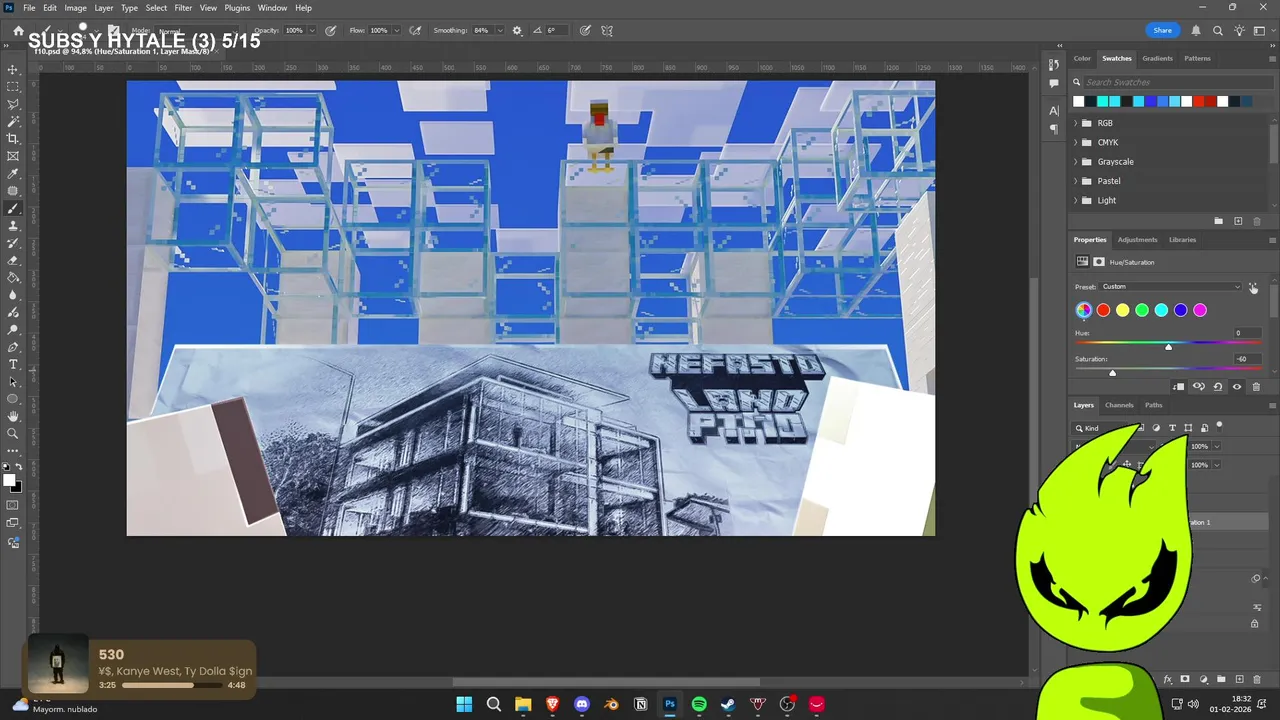Image resolution: width=1280 pixels, height=720 pixels.
Task: Select the Path Selection tool
Action: click(13, 382)
